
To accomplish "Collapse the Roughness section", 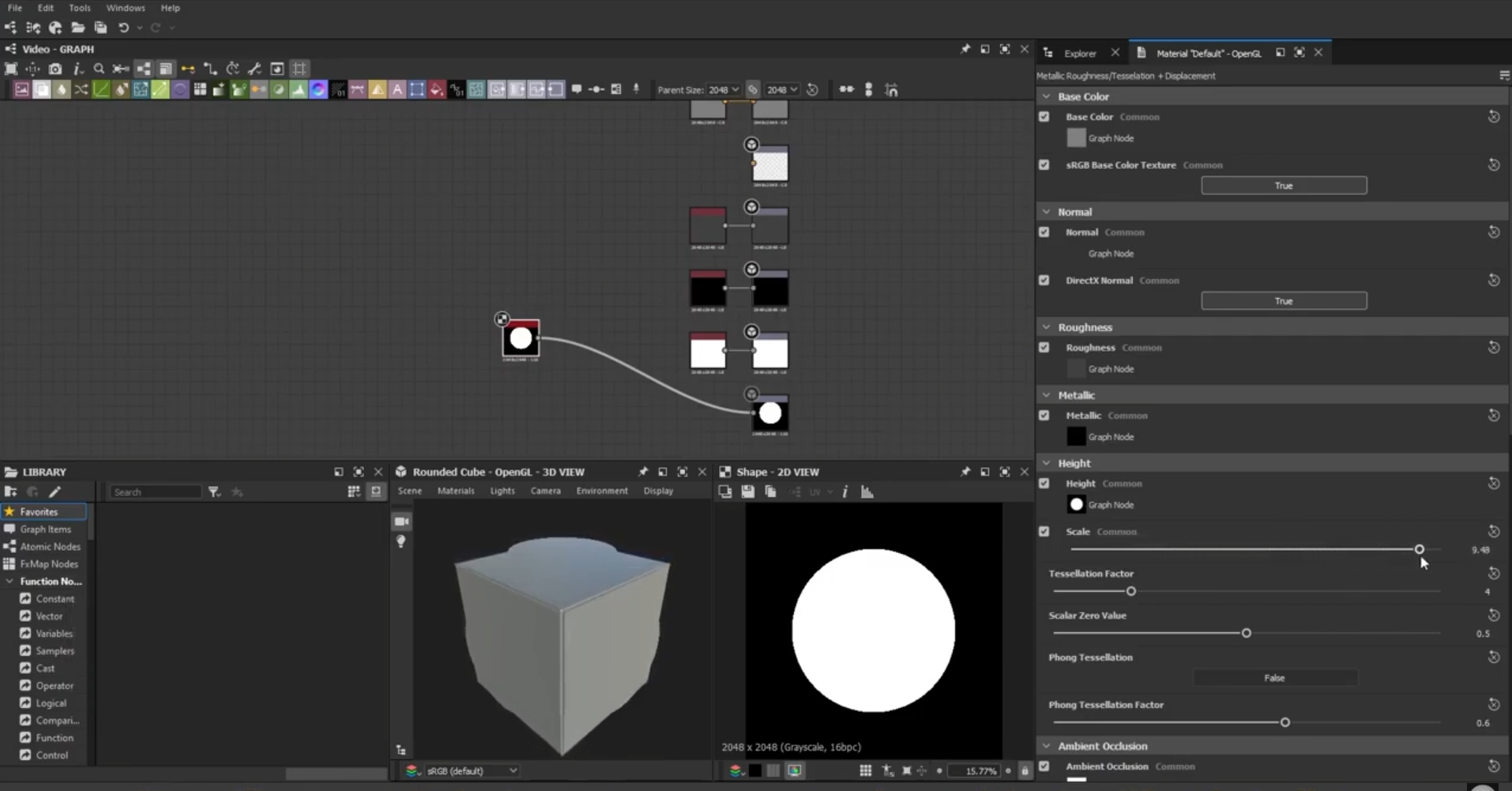I will point(1047,327).
